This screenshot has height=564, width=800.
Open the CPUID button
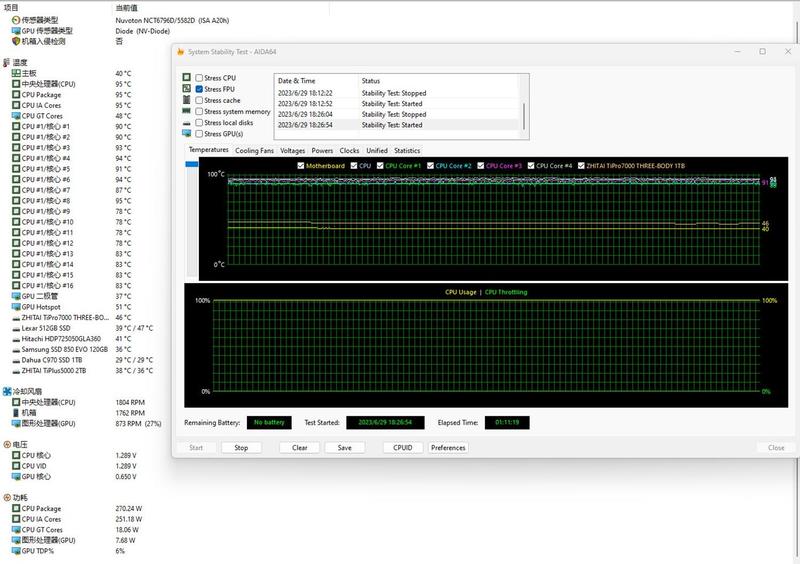403,448
